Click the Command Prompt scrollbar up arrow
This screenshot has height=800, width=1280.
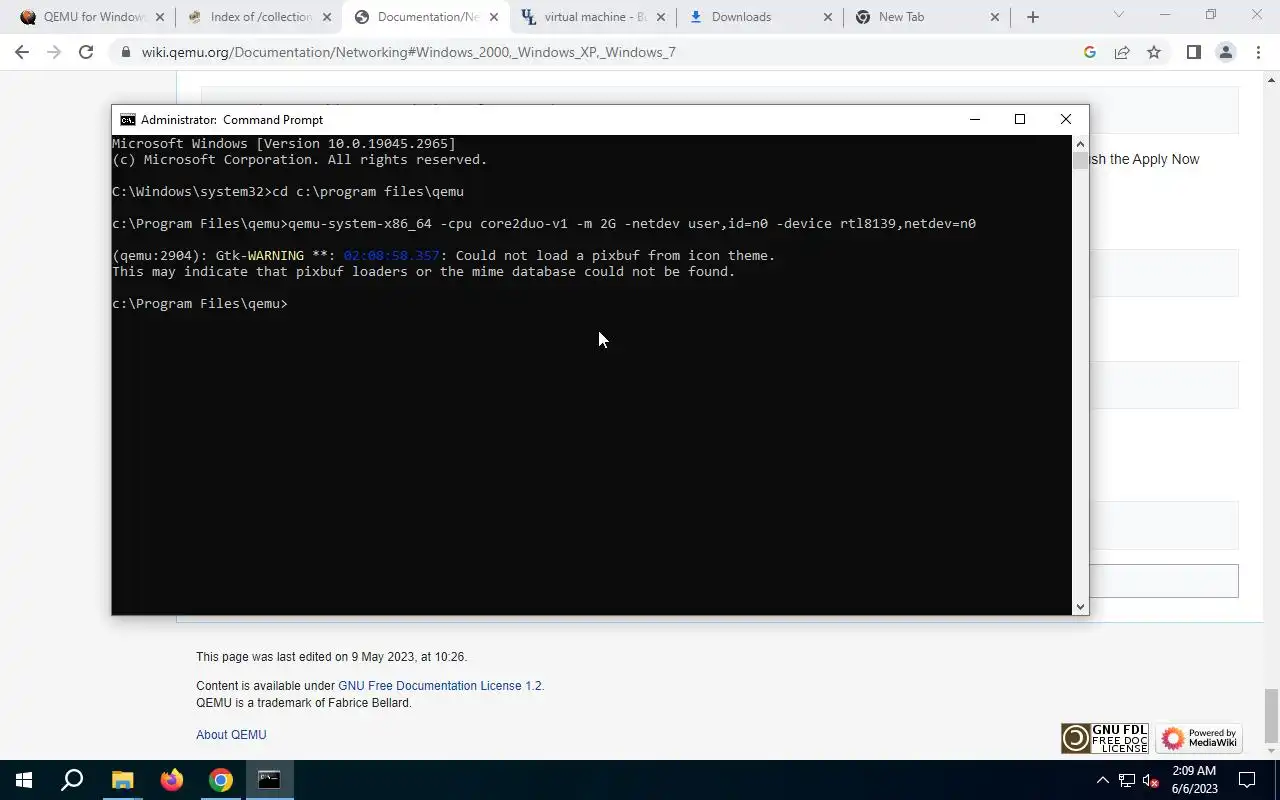point(1080,143)
